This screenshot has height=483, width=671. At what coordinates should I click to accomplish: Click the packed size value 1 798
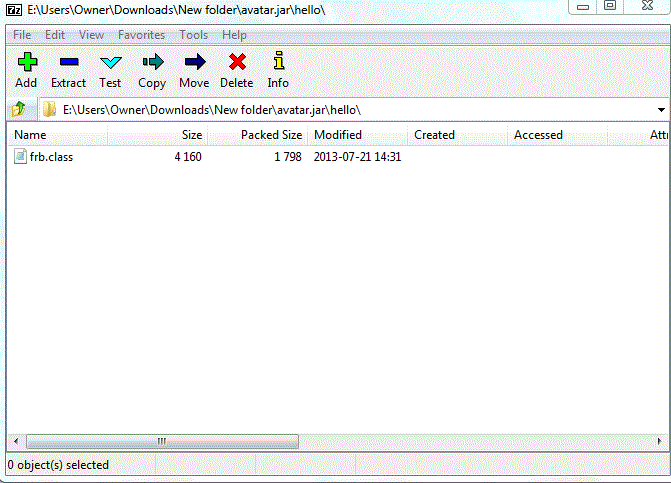point(288,157)
